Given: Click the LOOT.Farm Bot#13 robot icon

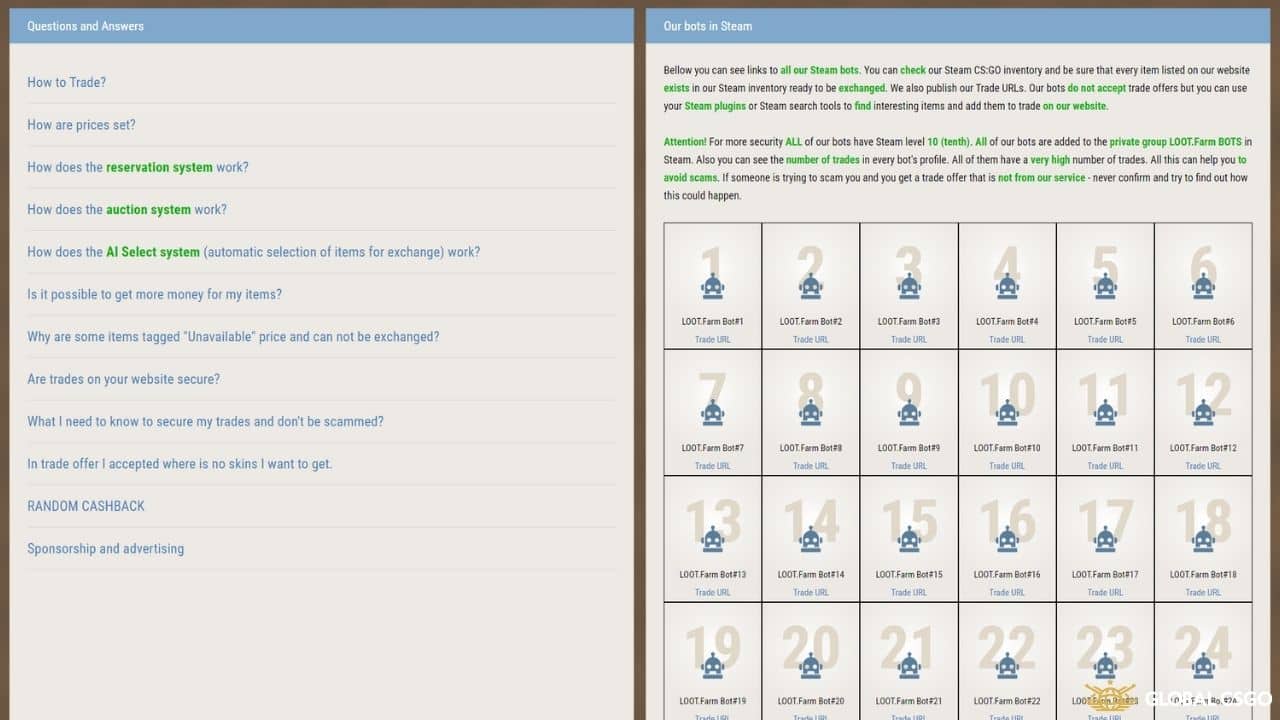Looking at the screenshot, I should tap(712, 540).
